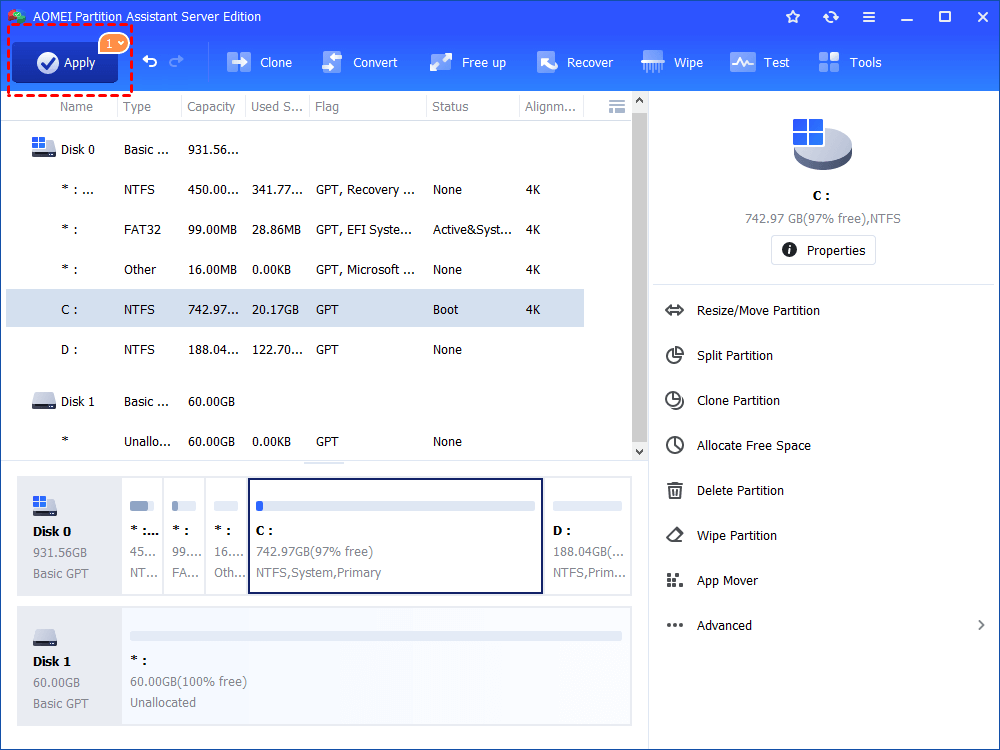The height and width of the screenshot is (750, 1000).
Task: Click the Advanced three-dots icon
Action: (675, 625)
